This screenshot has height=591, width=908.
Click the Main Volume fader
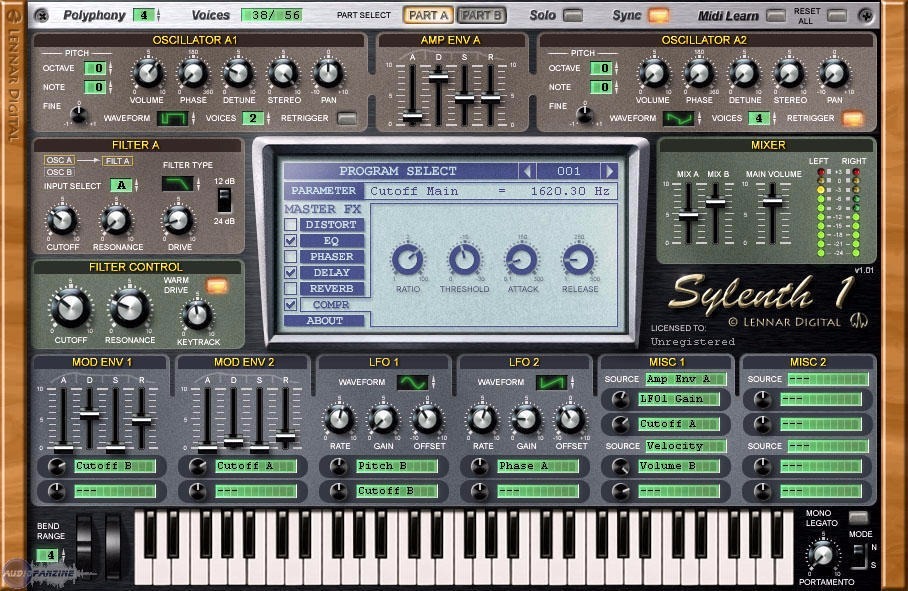point(772,201)
